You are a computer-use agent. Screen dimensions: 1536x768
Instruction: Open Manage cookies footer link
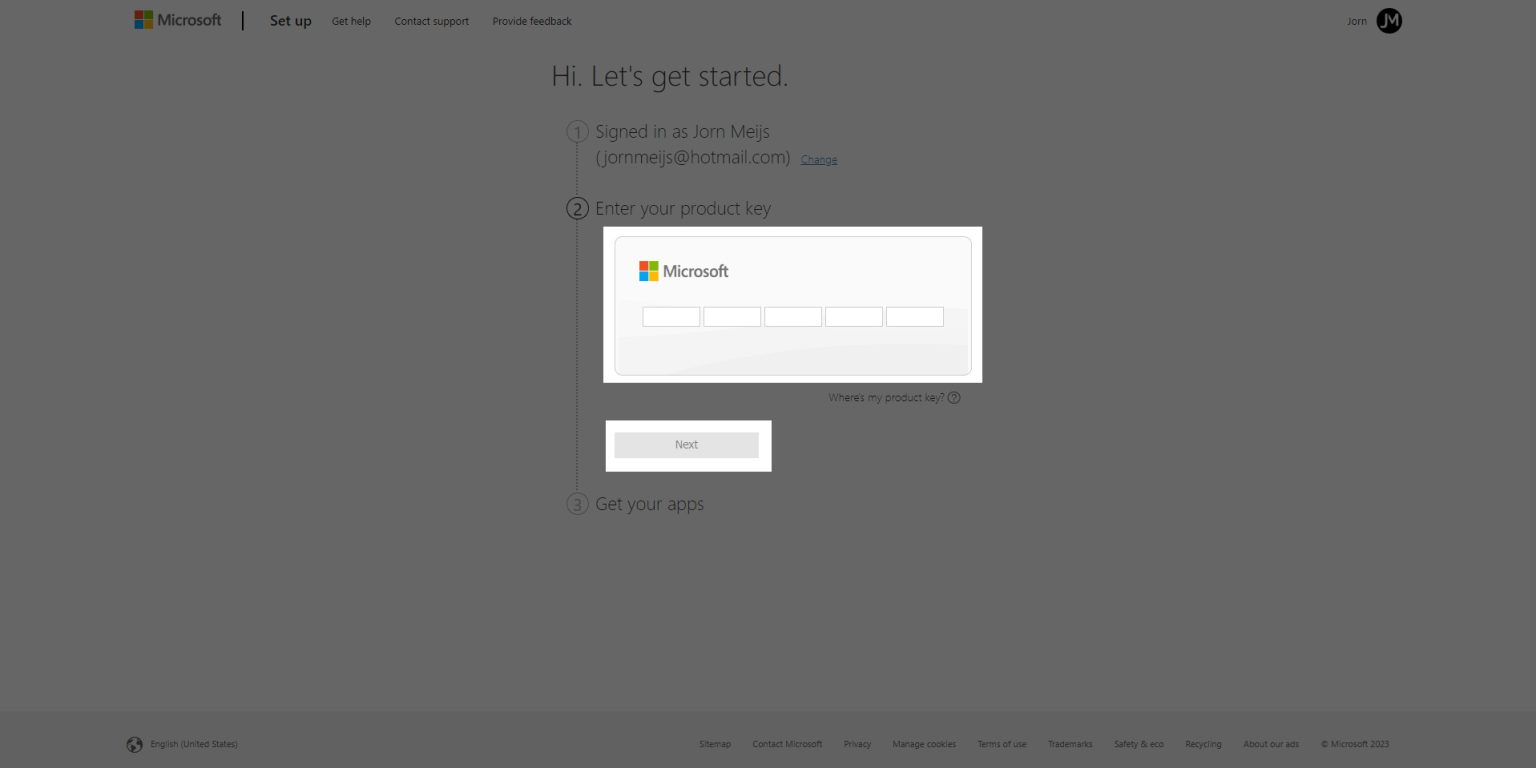(x=924, y=744)
